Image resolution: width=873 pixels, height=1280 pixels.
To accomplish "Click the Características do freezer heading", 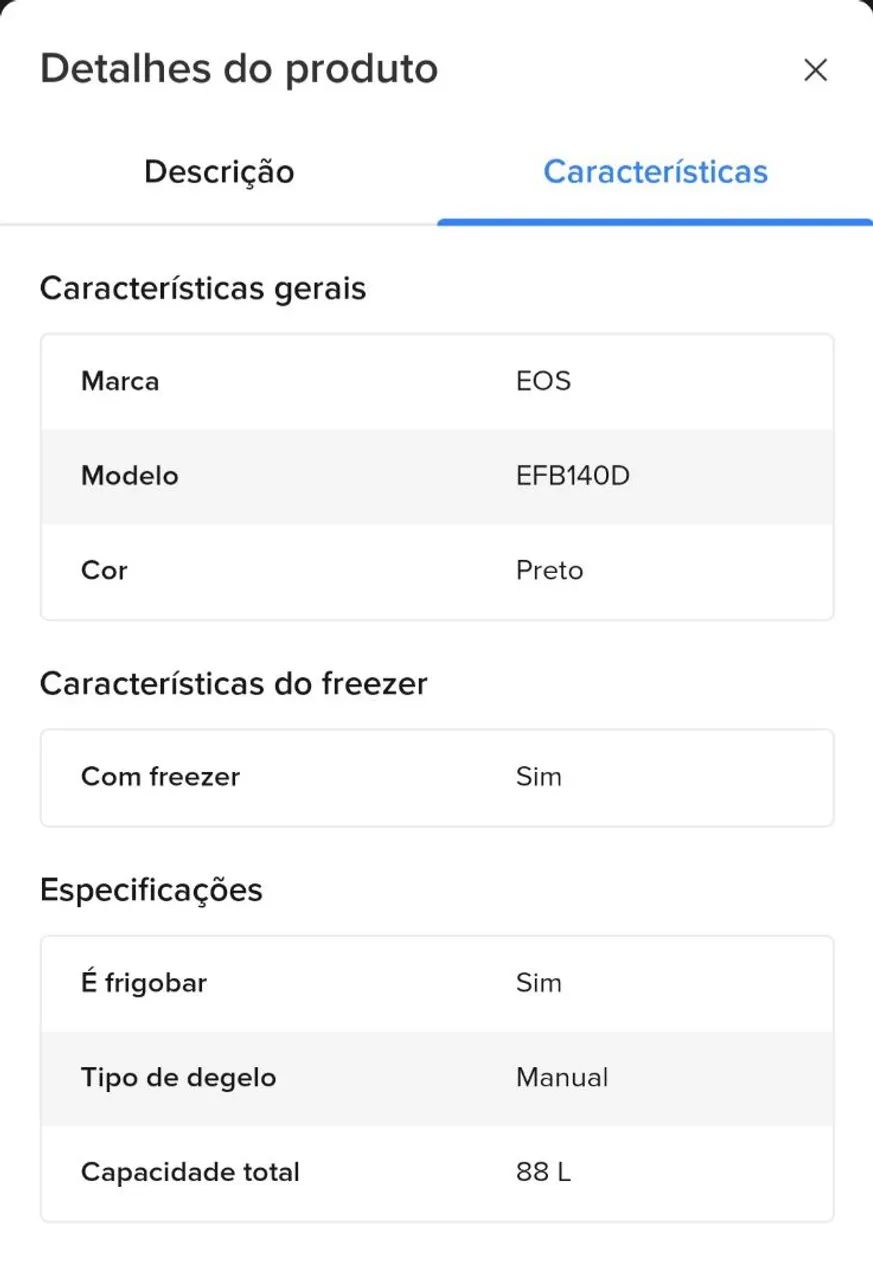I will [233, 684].
